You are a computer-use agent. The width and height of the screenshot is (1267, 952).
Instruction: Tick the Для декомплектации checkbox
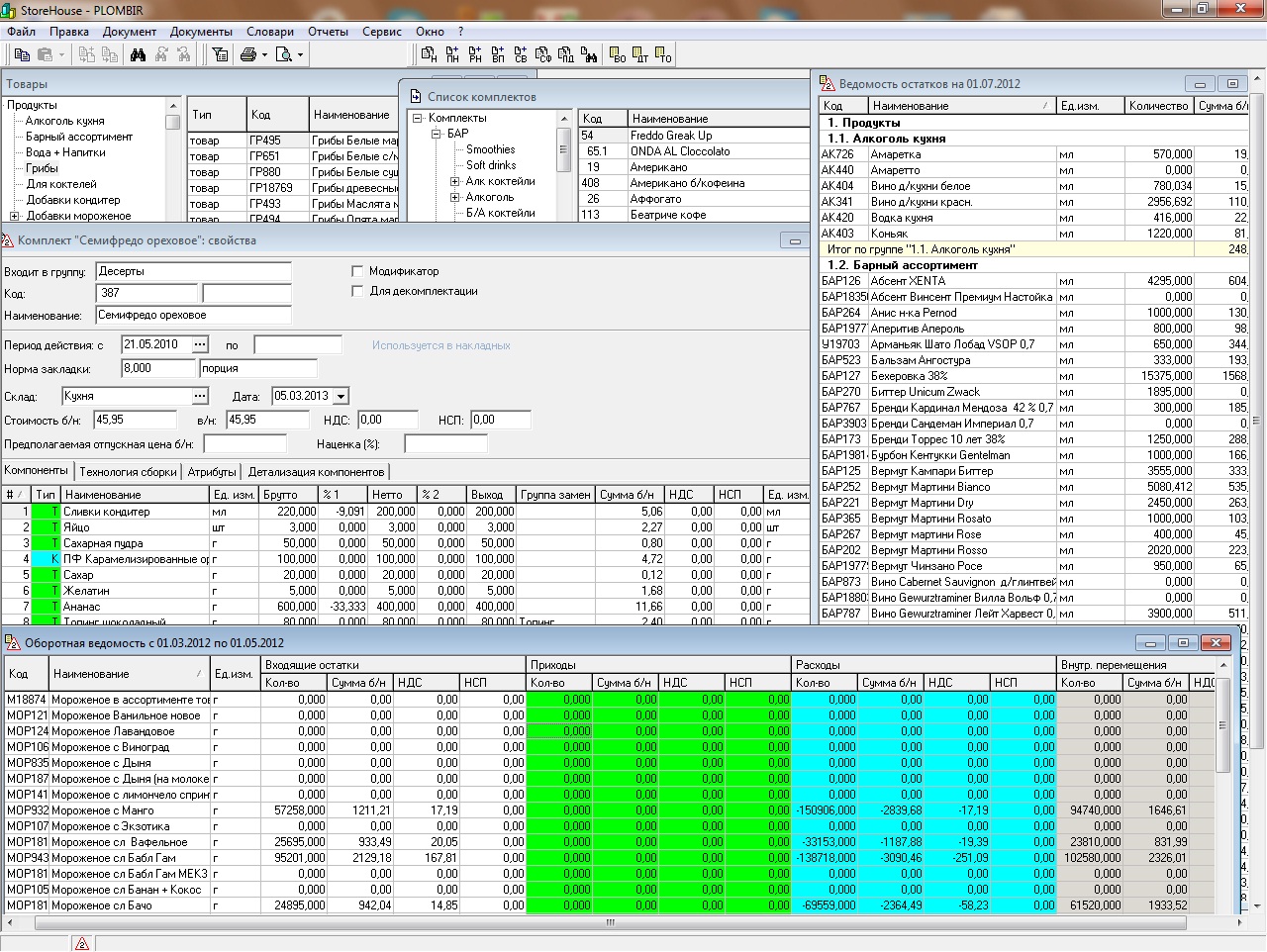point(358,291)
